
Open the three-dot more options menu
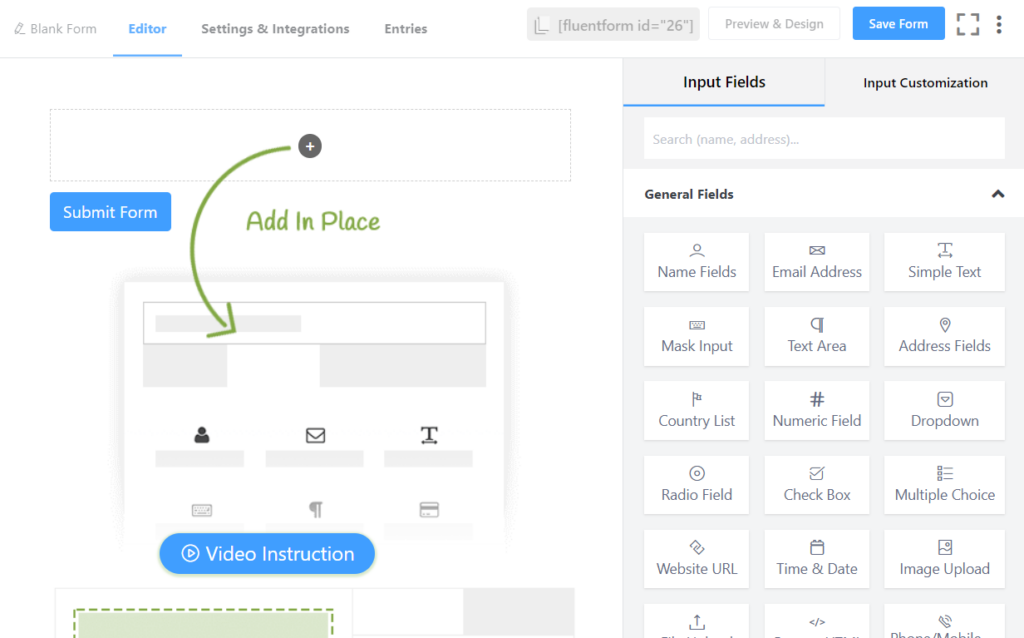point(999,25)
